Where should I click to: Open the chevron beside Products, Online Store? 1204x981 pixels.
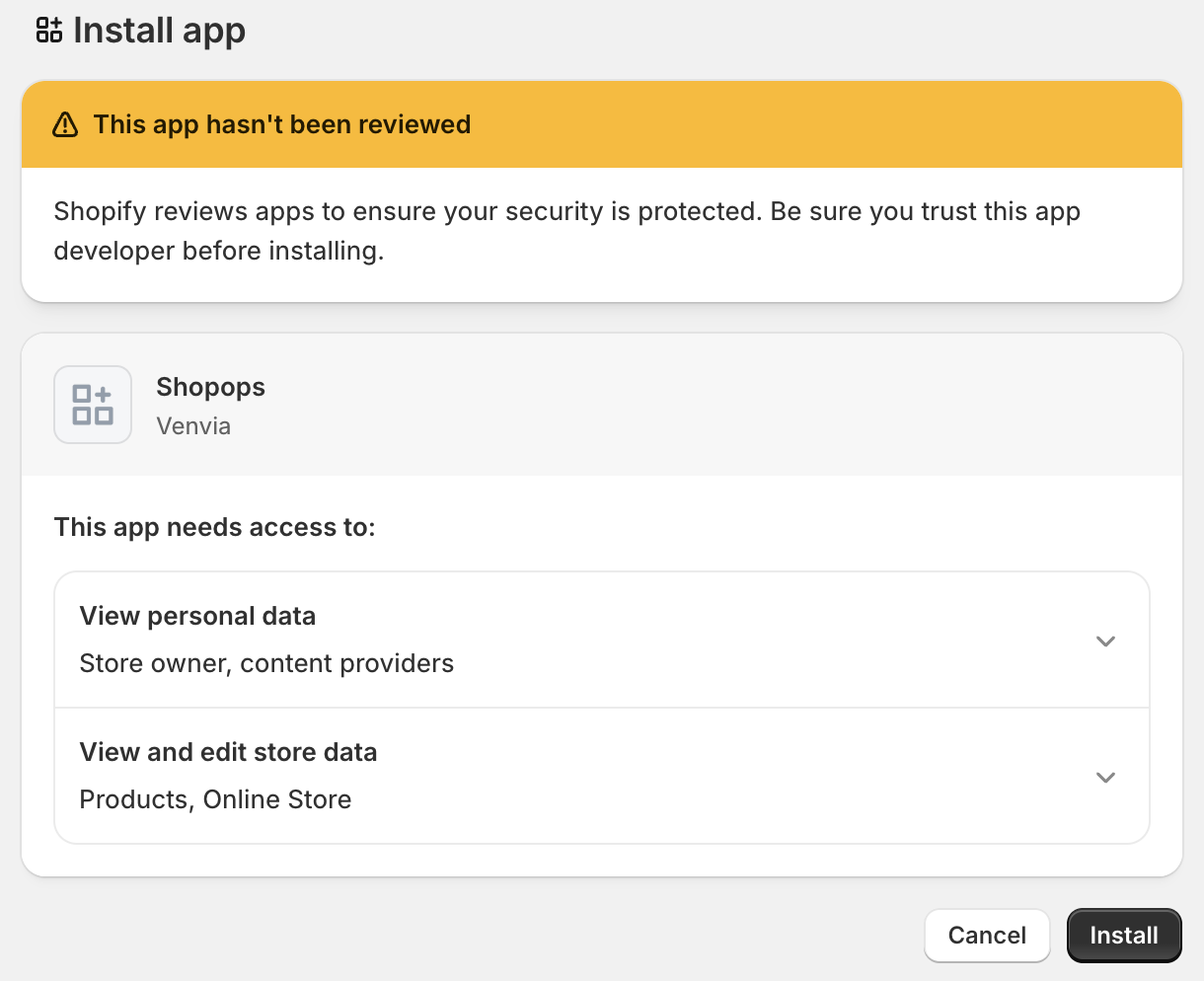[x=1105, y=777]
